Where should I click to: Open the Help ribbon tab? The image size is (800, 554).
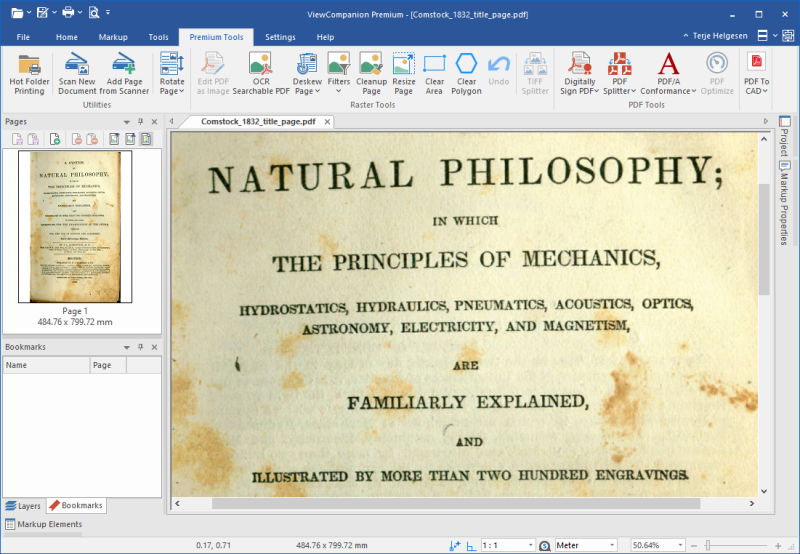point(325,37)
